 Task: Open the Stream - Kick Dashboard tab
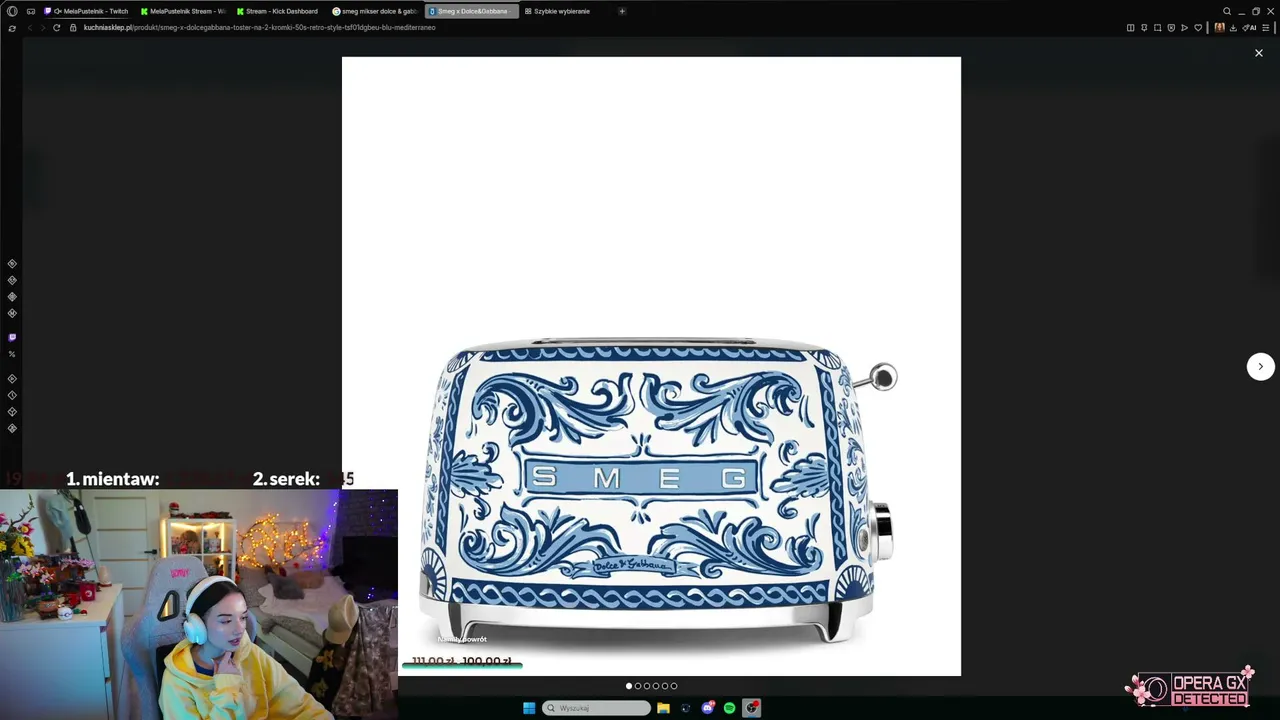point(279,11)
